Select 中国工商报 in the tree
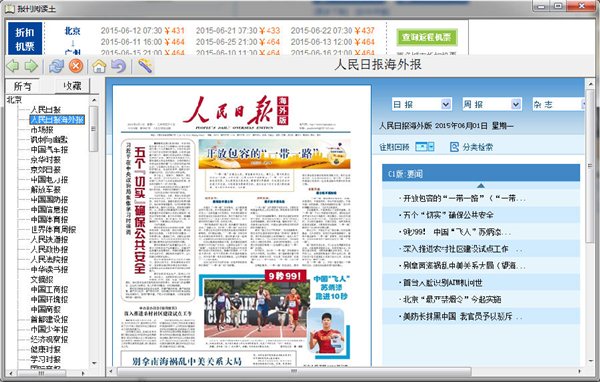Image resolution: width=600 pixels, height=382 pixels. tap(49, 289)
